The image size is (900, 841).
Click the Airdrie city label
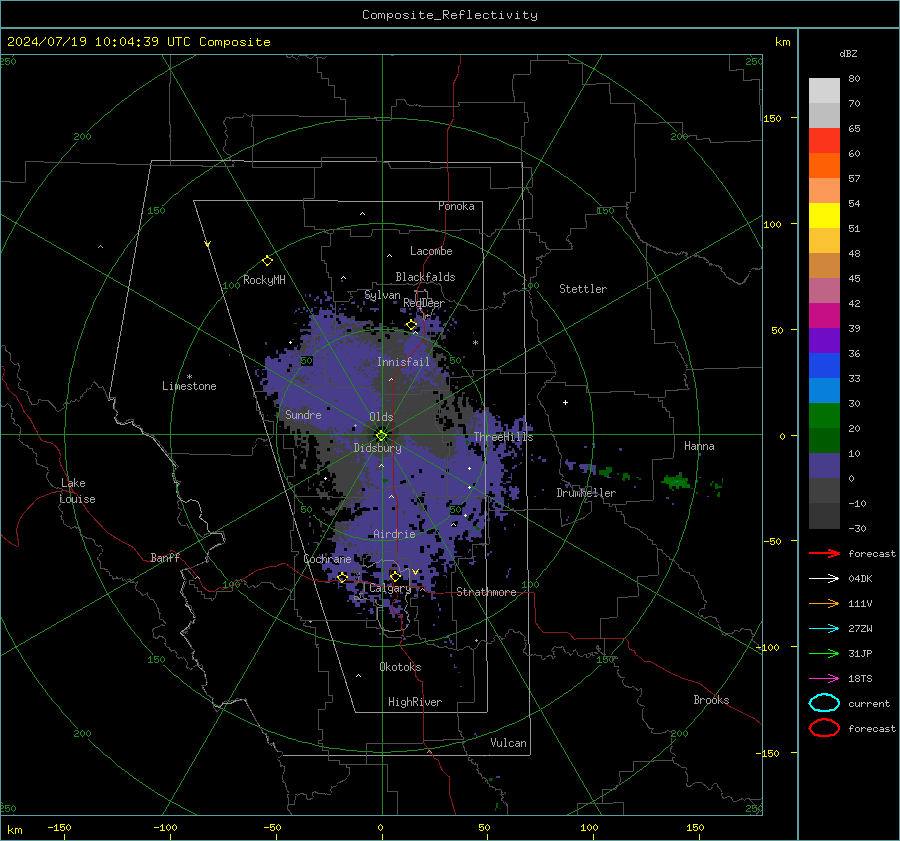pyautogui.click(x=394, y=534)
